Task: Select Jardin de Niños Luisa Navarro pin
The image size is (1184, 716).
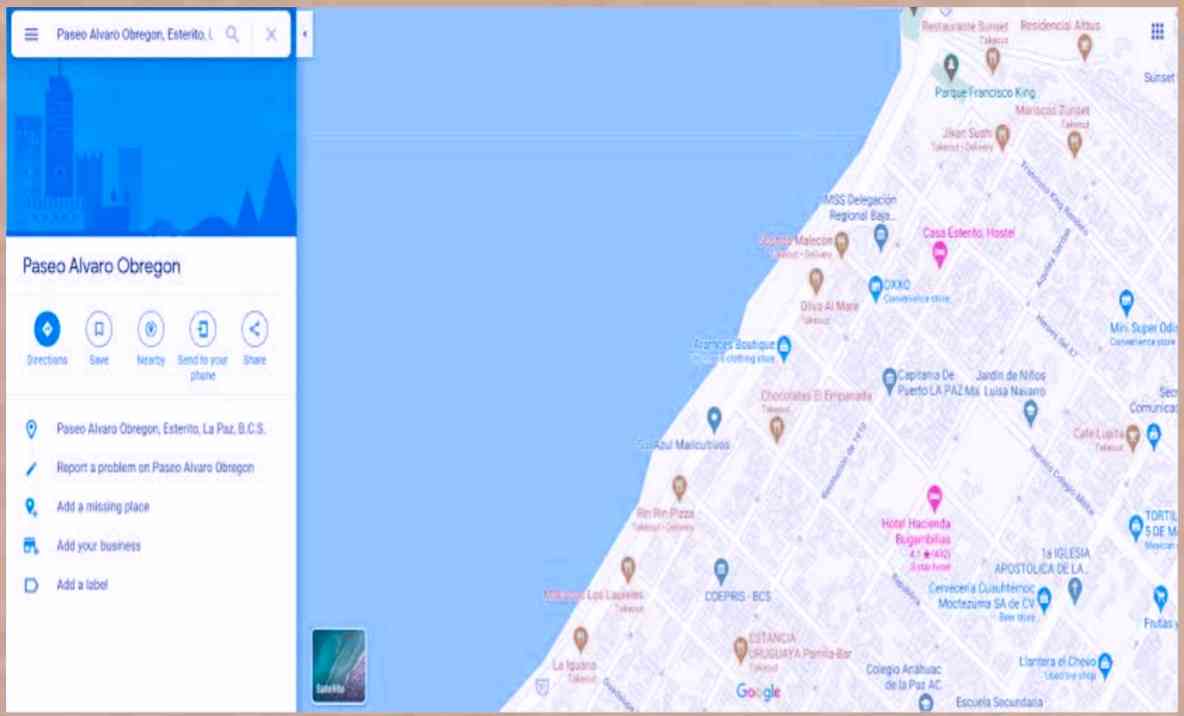Action: pyautogui.click(x=1031, y=412)
